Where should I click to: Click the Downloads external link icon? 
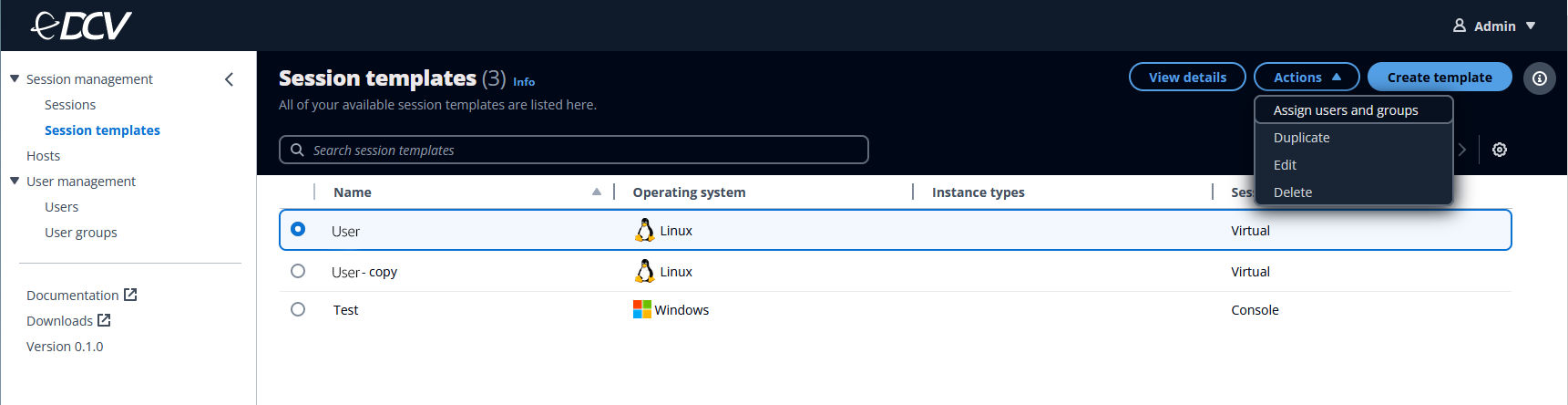104,320
